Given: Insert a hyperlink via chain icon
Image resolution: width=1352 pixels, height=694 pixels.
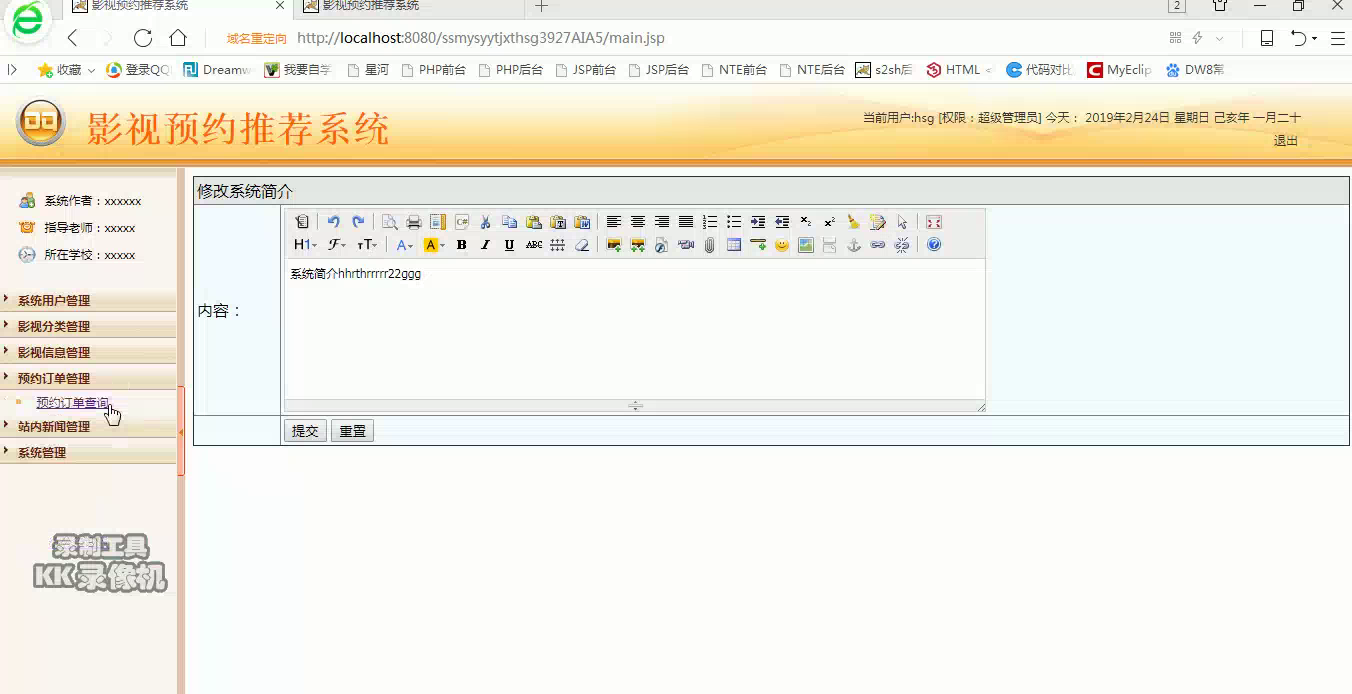Looking at the screenshot, I should (877, 245).
